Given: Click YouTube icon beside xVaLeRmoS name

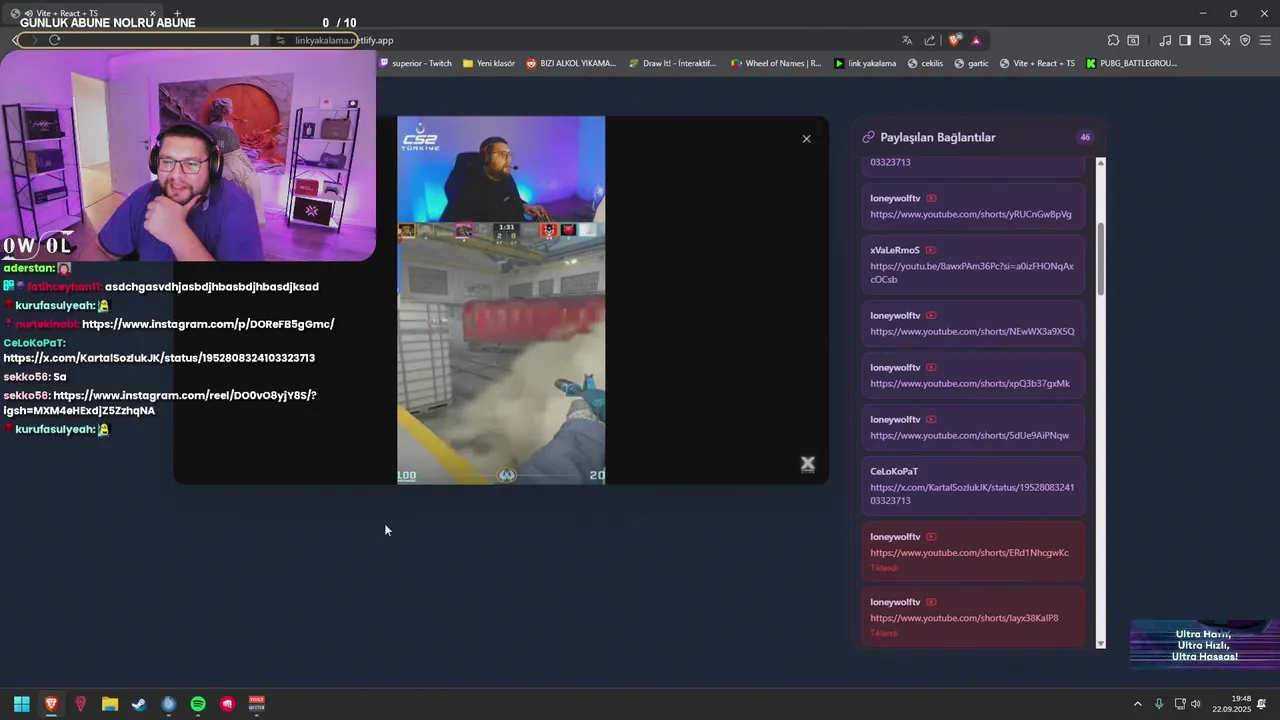Looking at the screenshot, I should [930, 250].
